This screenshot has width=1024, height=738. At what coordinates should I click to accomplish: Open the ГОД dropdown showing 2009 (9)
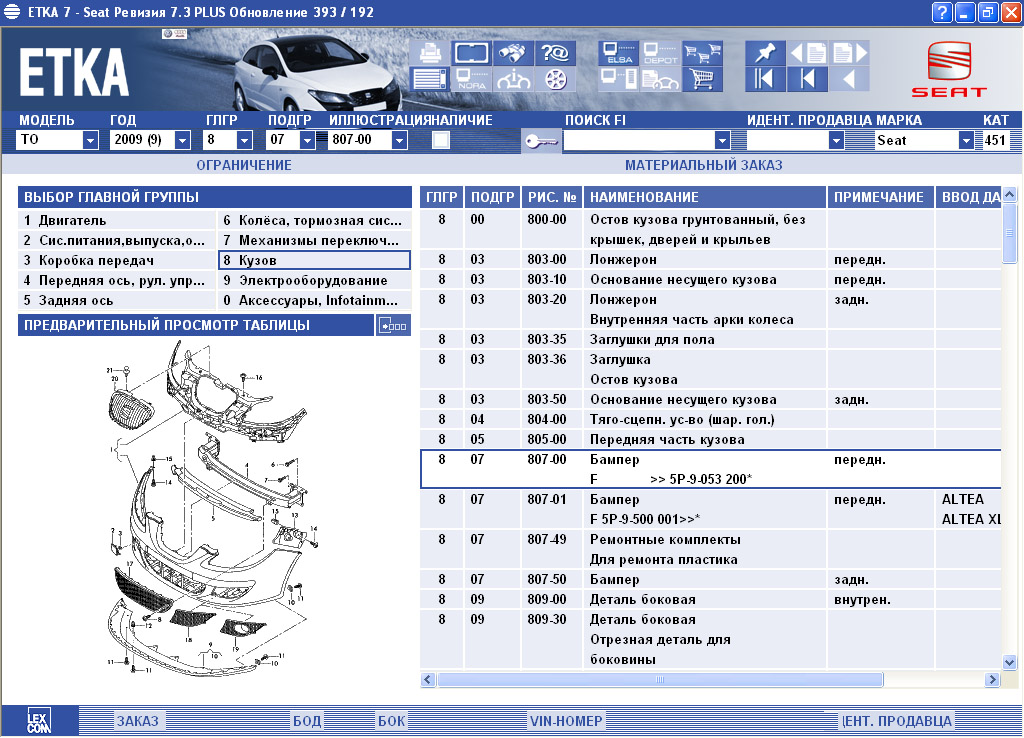182,140
